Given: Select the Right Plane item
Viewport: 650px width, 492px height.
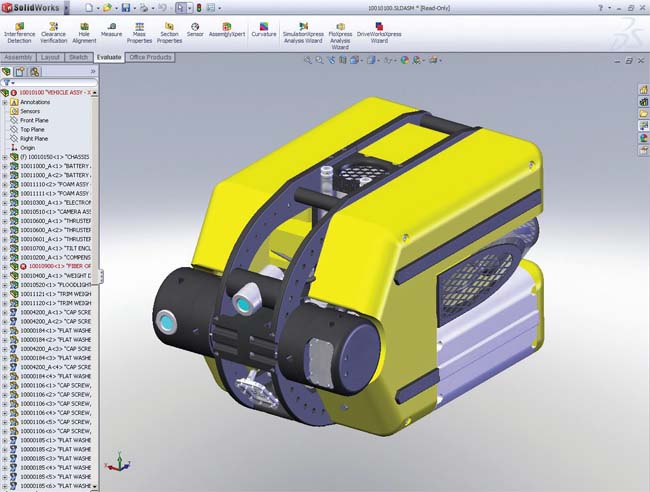Looking at the screenshot, I should pyautogui.click(x=34, y=138).
